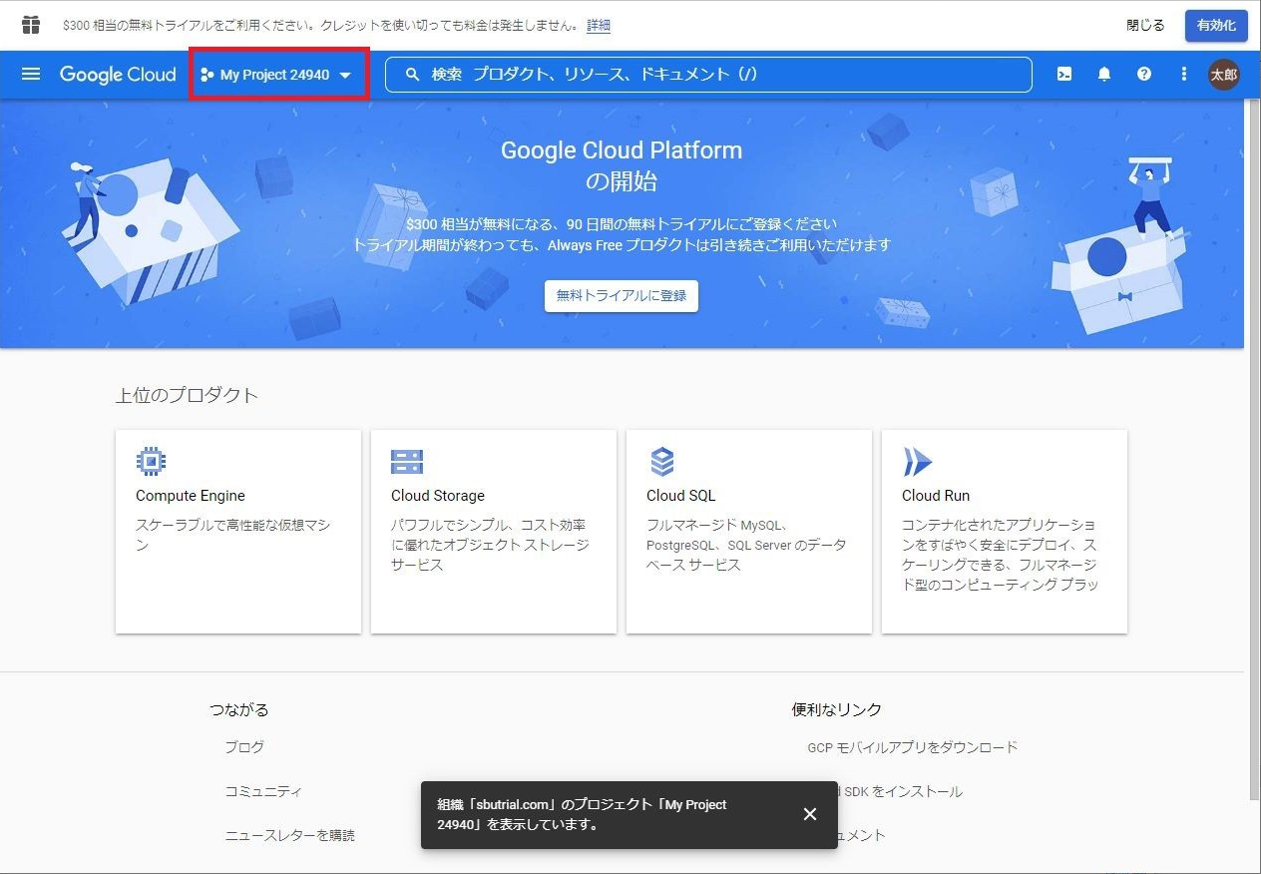Image resolution: width=1261 pixels, height=874 pixels.
Task: Open the Compute Engine product card
Action: (x=238, y=531)
